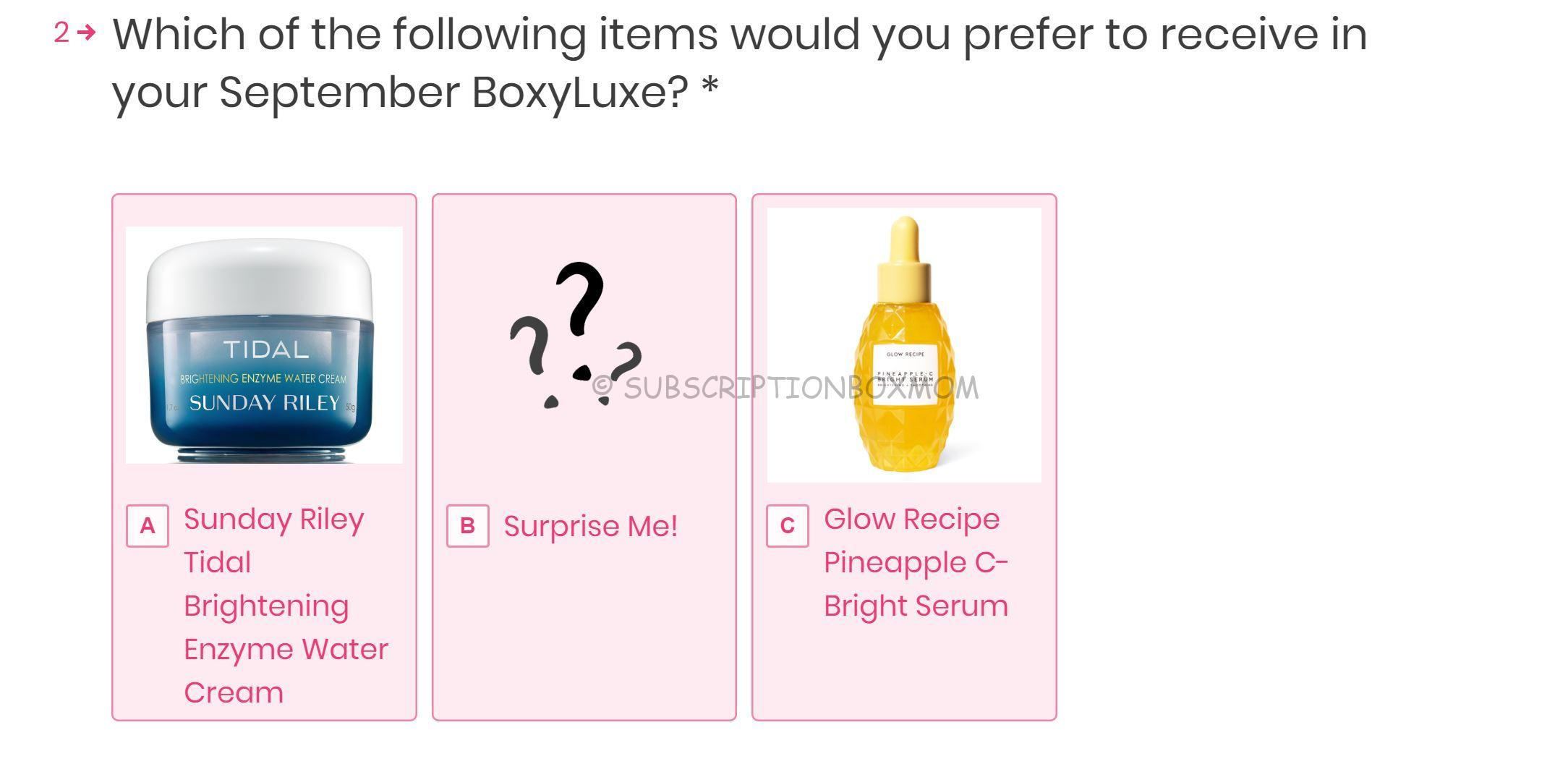Viewport: 1568px width, 772px height.
Task: Click the SUBSCRIPTIONBOXMOM watermark text
Action: (x=785, y=388)
